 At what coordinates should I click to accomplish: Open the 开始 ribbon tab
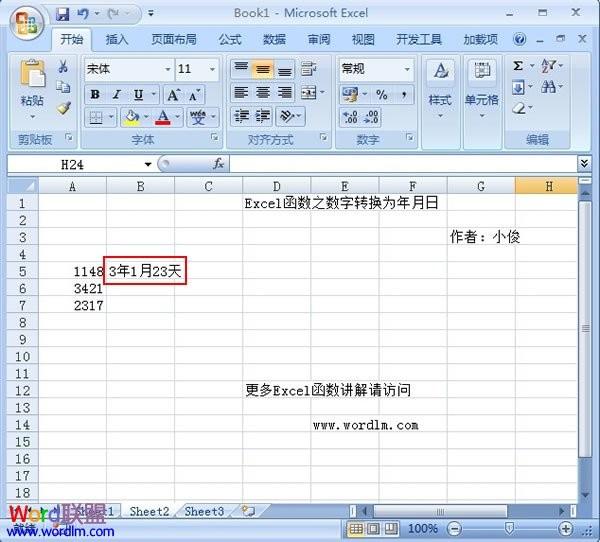coord(72,39)
